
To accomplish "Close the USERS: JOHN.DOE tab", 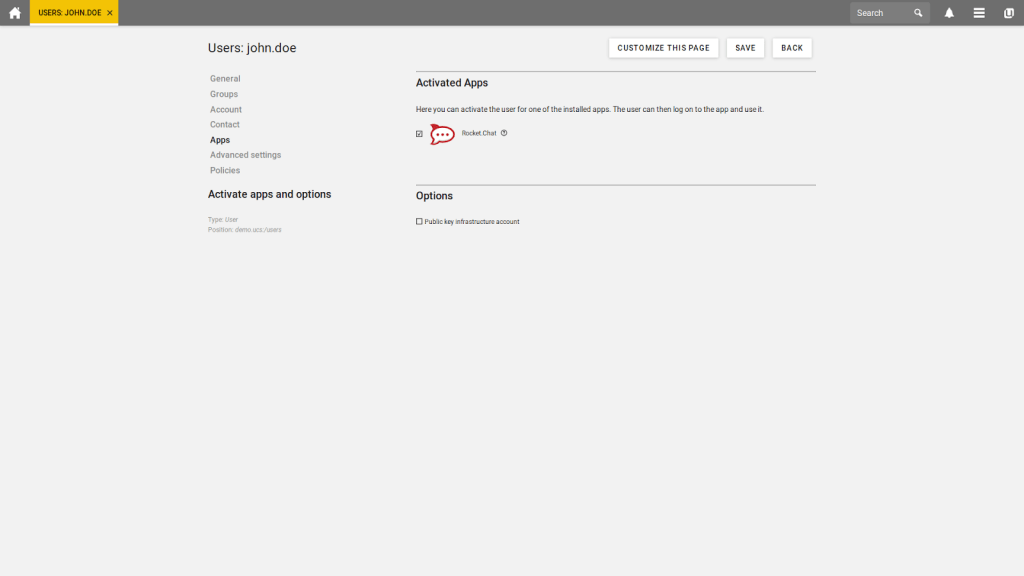I will (110, 13).
